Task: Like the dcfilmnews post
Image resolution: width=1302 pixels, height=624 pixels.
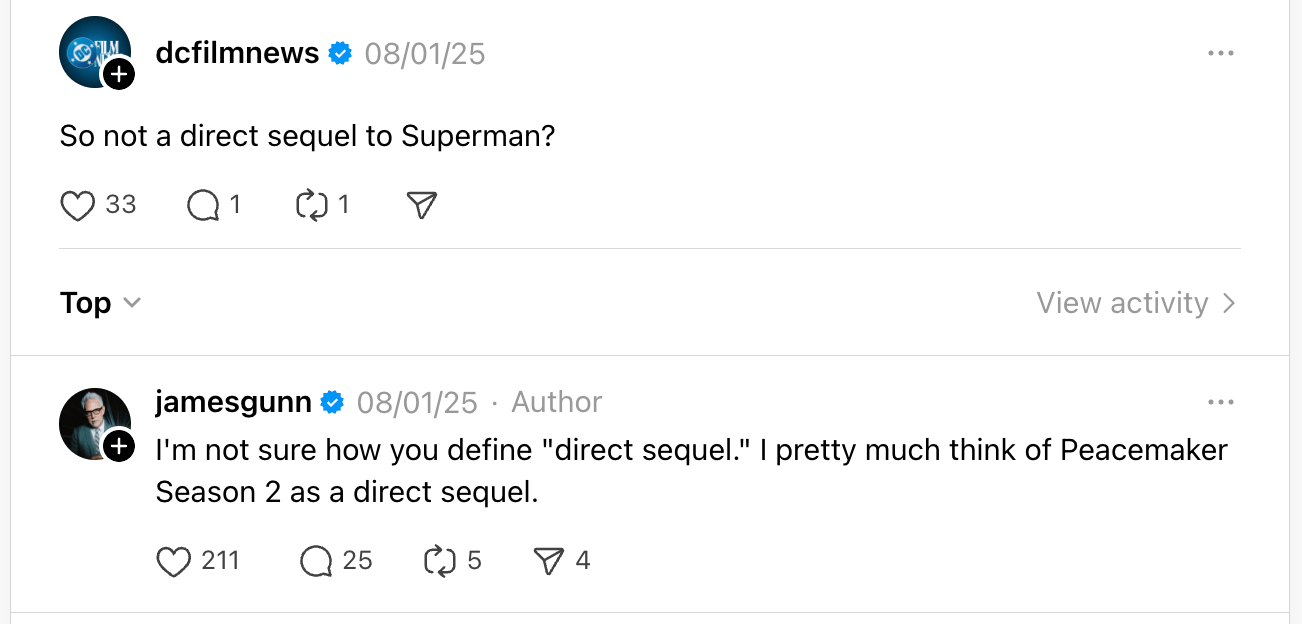Action: tap(78, 206)
